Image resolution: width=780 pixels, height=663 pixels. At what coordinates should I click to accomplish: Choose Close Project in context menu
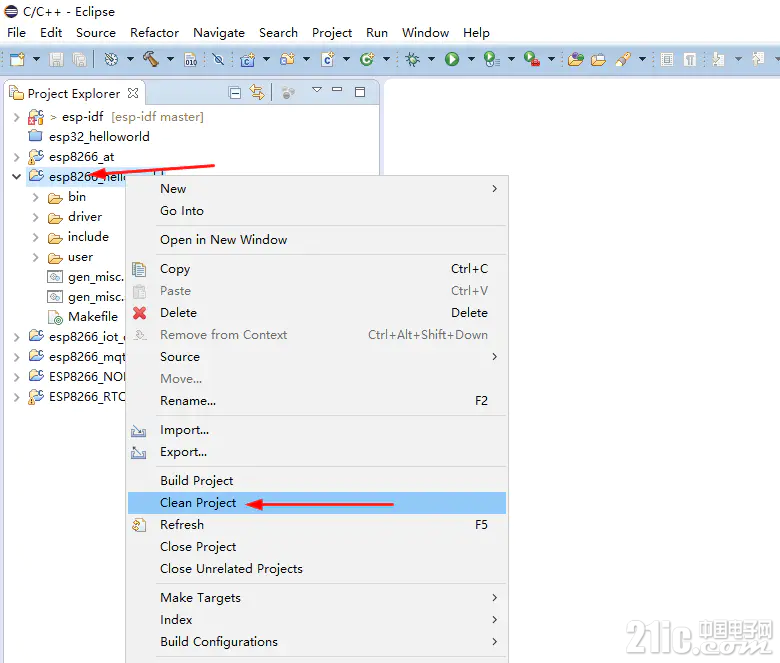(x=317, y=547)
